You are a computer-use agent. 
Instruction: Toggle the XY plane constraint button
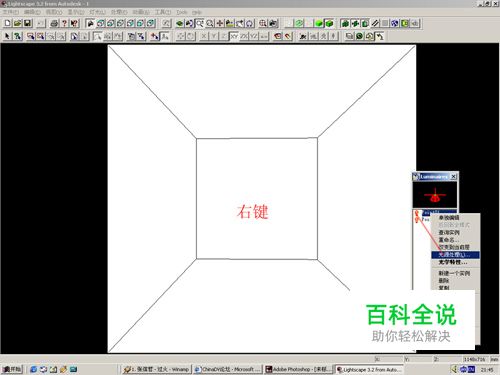pyautogui.click(x=234, y=36)
